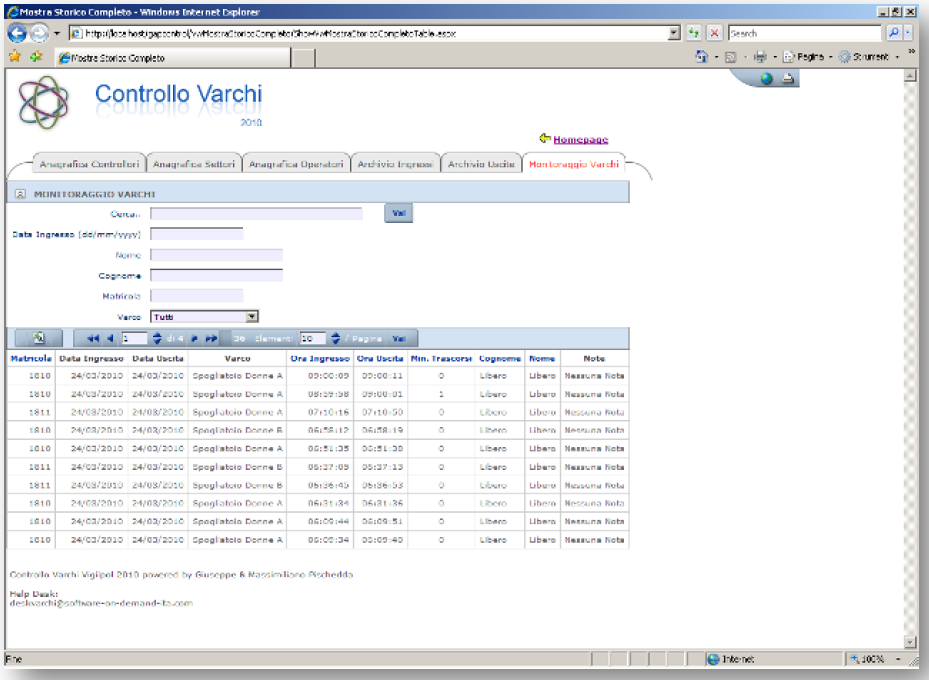Open the Anagrafica Operatori tab

coord(296,164)
